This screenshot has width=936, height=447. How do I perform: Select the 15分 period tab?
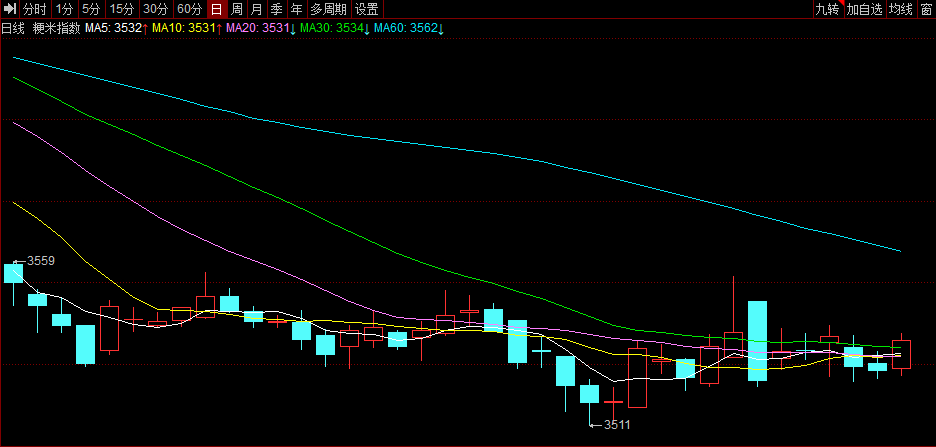click(x=122, y=9)
